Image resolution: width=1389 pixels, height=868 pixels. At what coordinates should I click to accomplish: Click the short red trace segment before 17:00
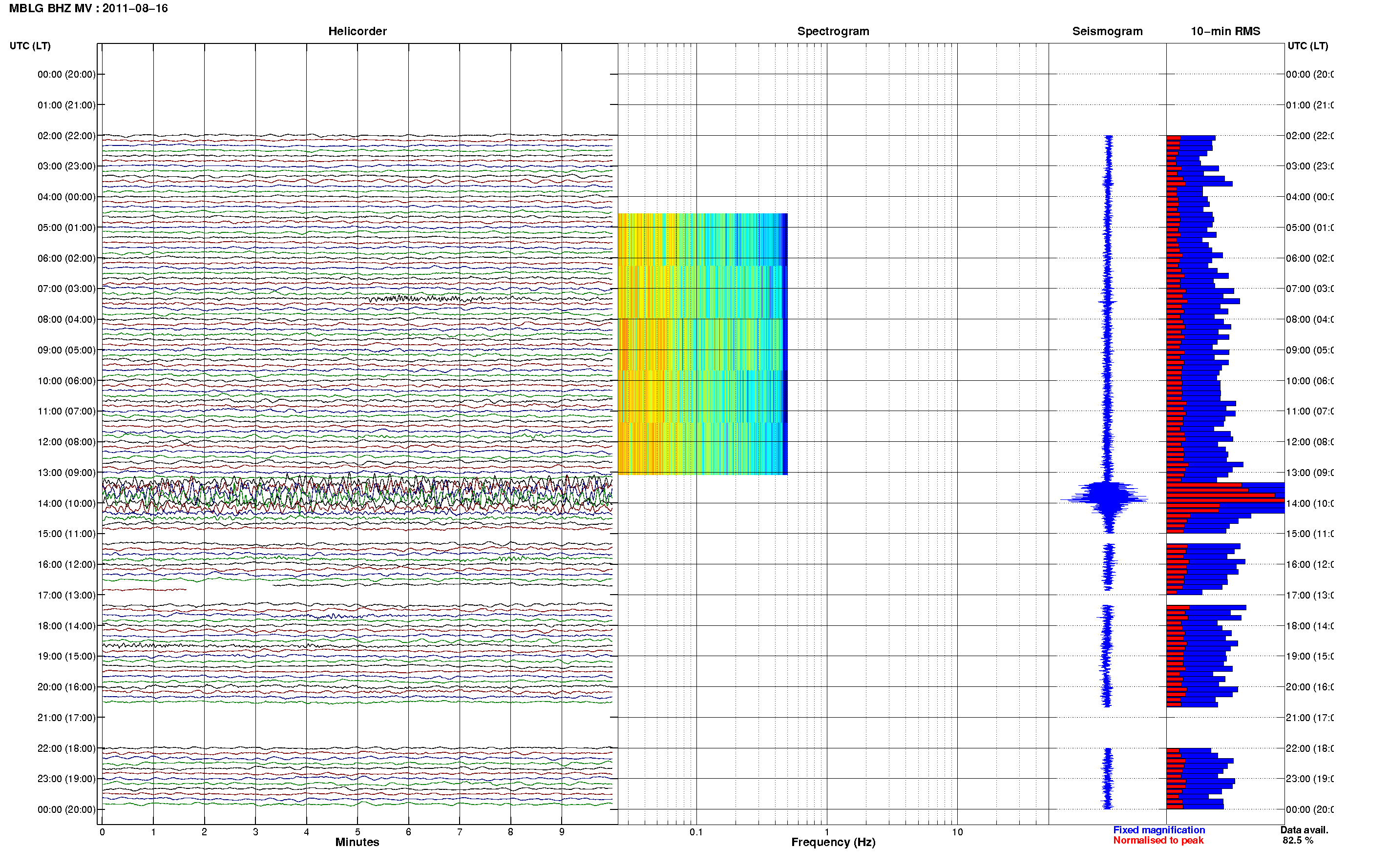144,590
